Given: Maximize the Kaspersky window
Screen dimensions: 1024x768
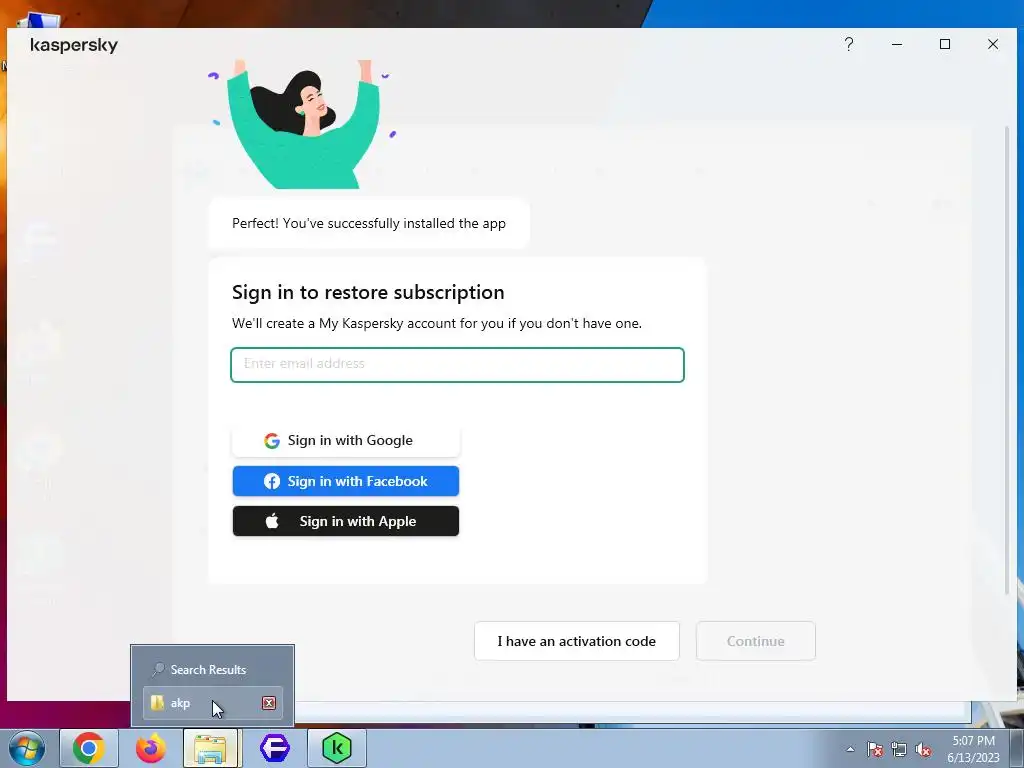Looking at the screenshot, I should [944, 44].
